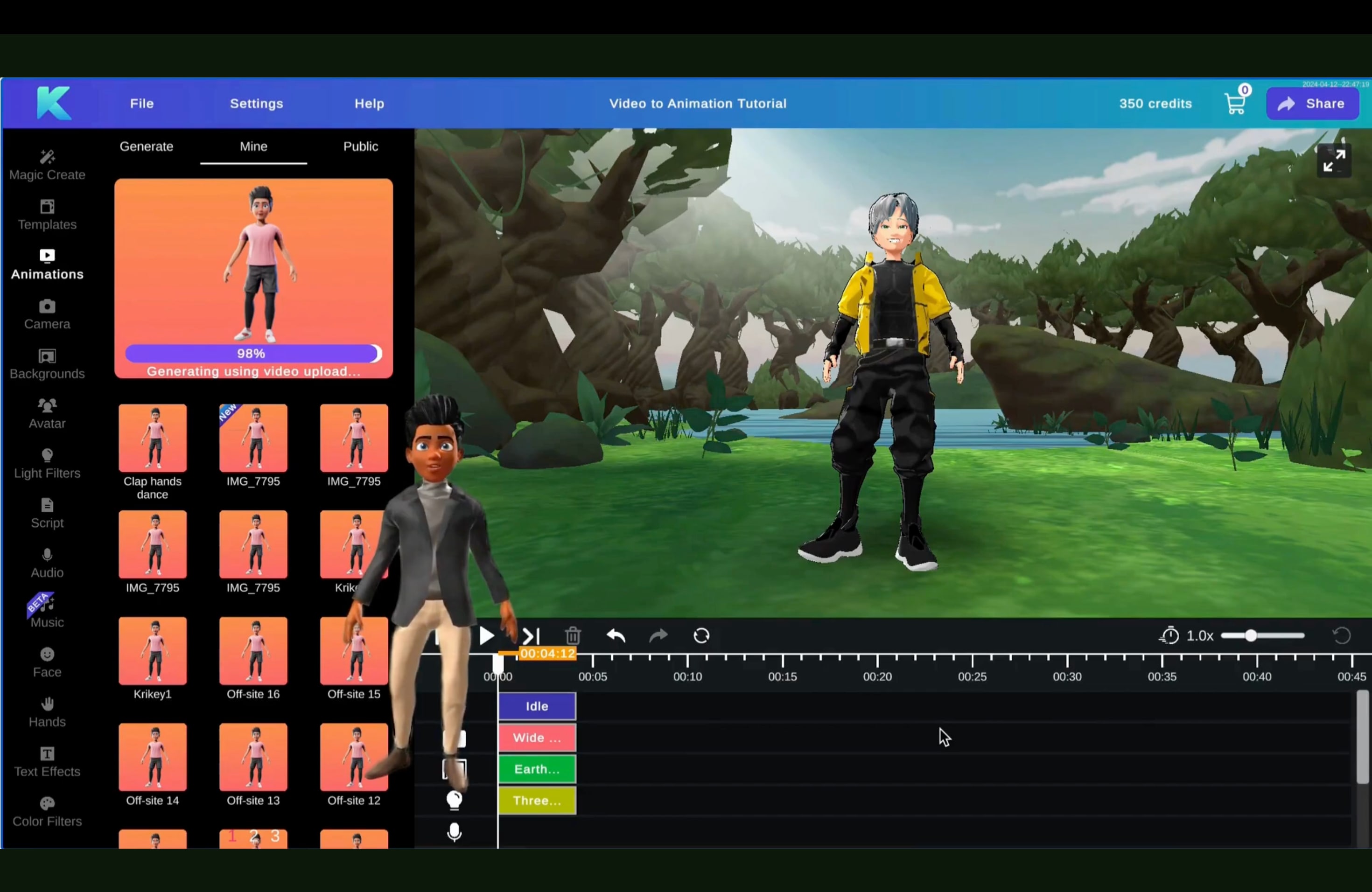Open the File menu
The height and width of the screenshot is (892, 1372).
click(x=141, y=104)
